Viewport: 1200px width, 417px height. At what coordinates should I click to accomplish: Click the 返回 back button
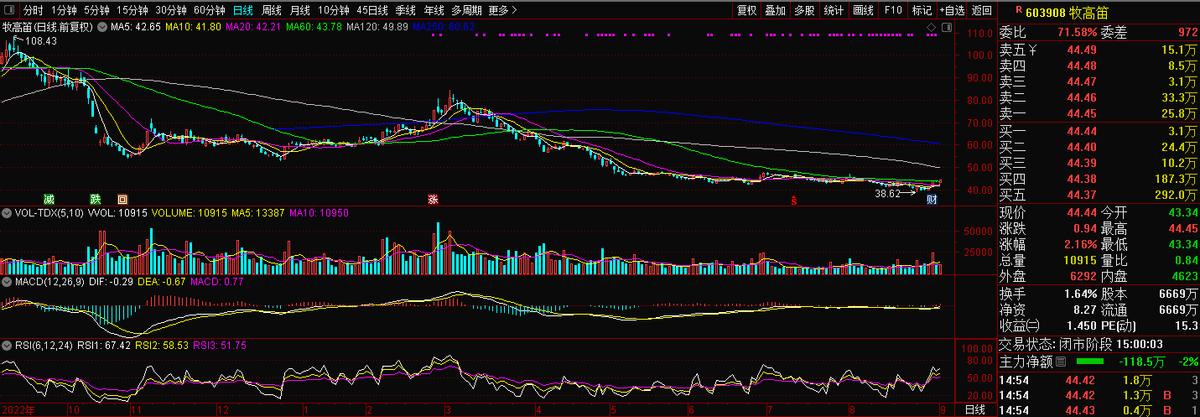981,10
